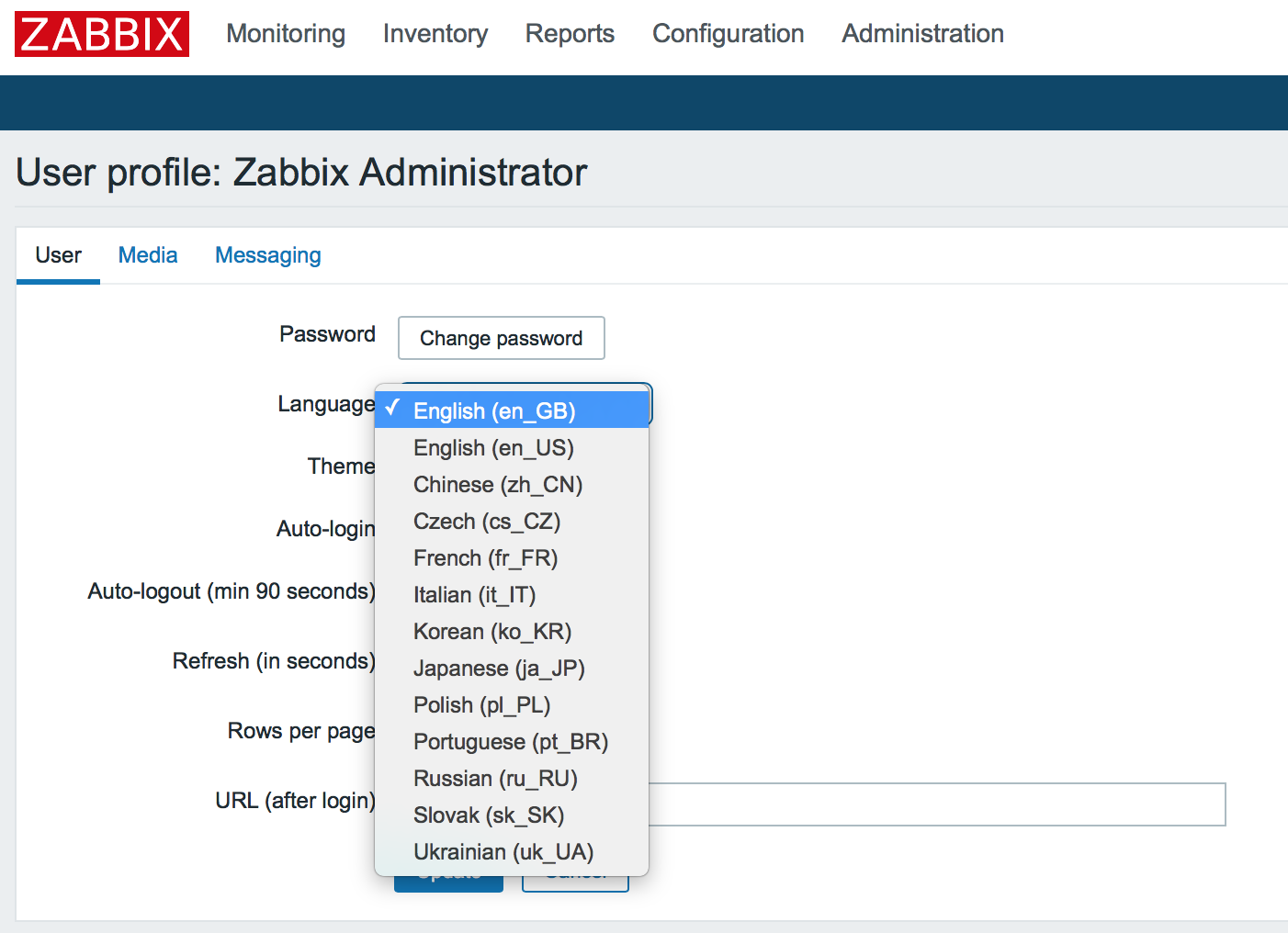Image resolution: width=1288 pixels, height=933 pixels.
Task: Choose English (en_US) language option
Action: [x=512, y=447]
